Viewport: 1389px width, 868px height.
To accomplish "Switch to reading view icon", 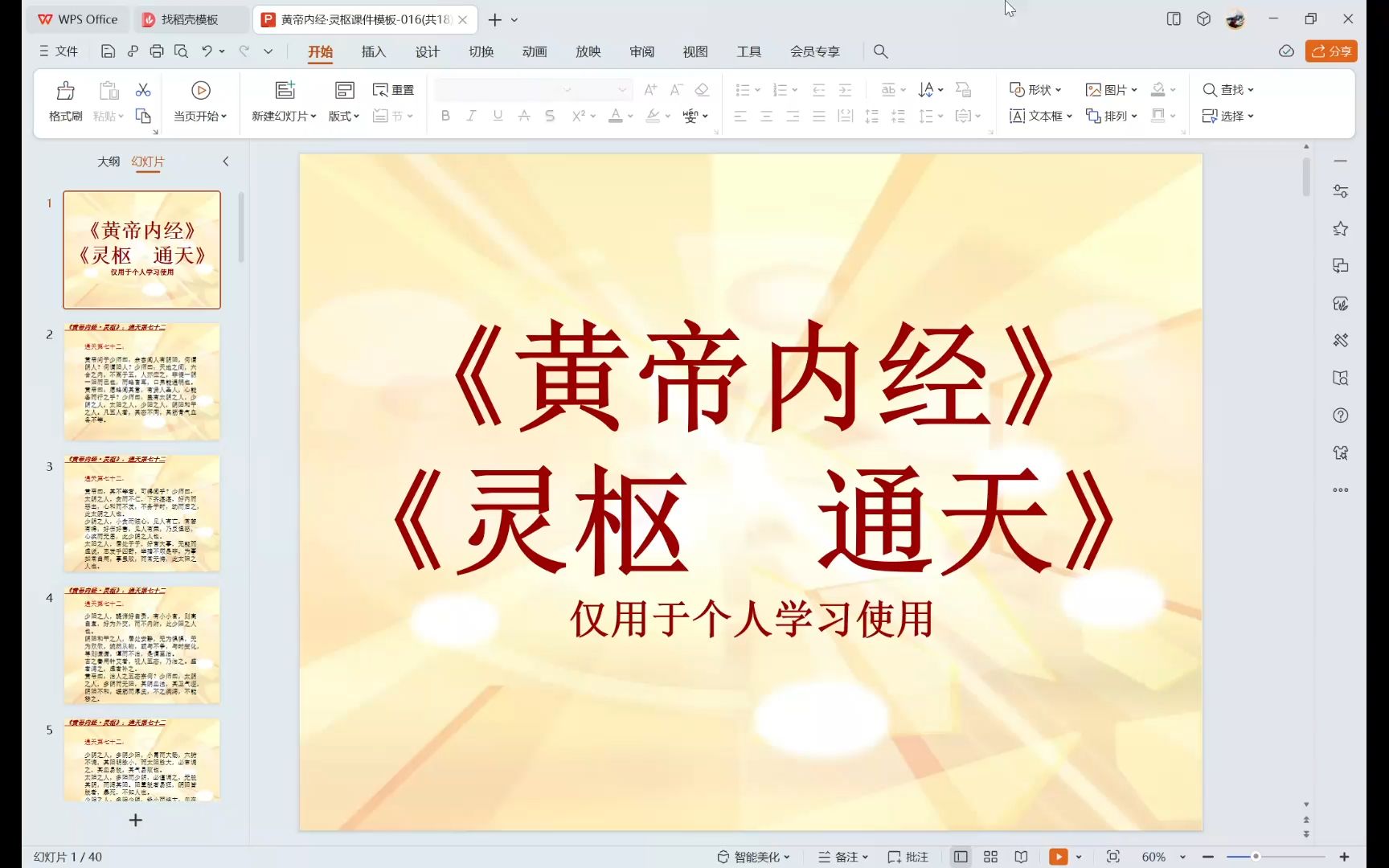I will coord(1021,857).
